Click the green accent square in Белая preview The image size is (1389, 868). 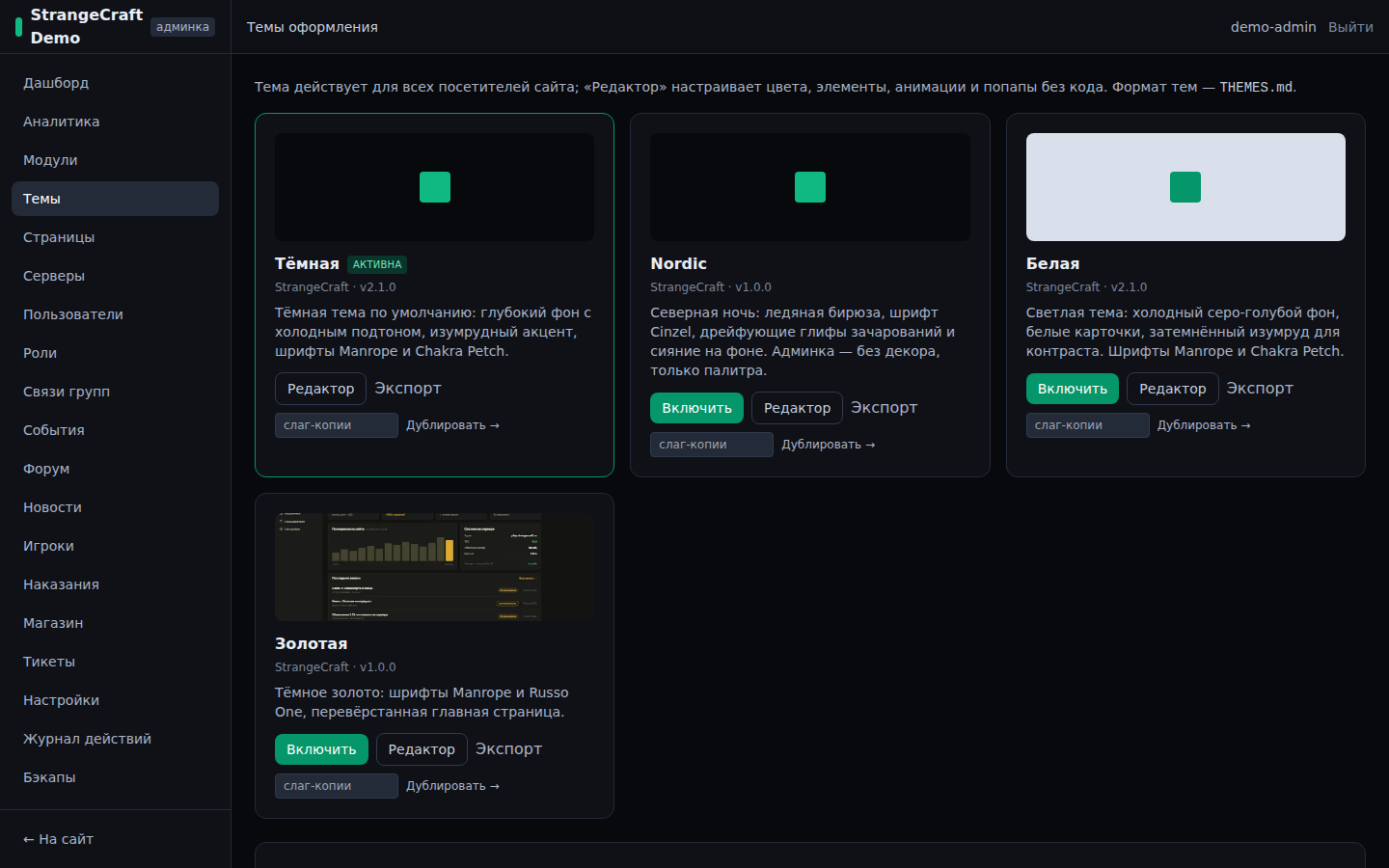click(x=1185, y=187)
